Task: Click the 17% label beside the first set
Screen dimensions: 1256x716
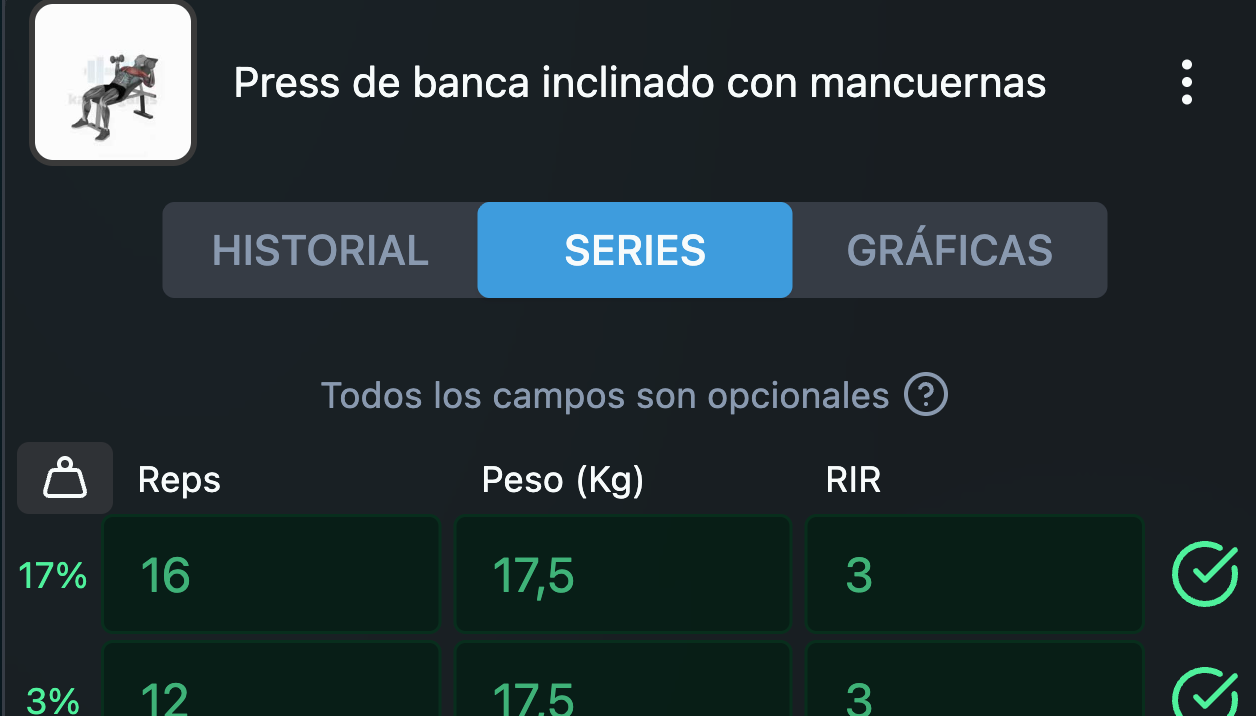Action: [x=52, y=575]
